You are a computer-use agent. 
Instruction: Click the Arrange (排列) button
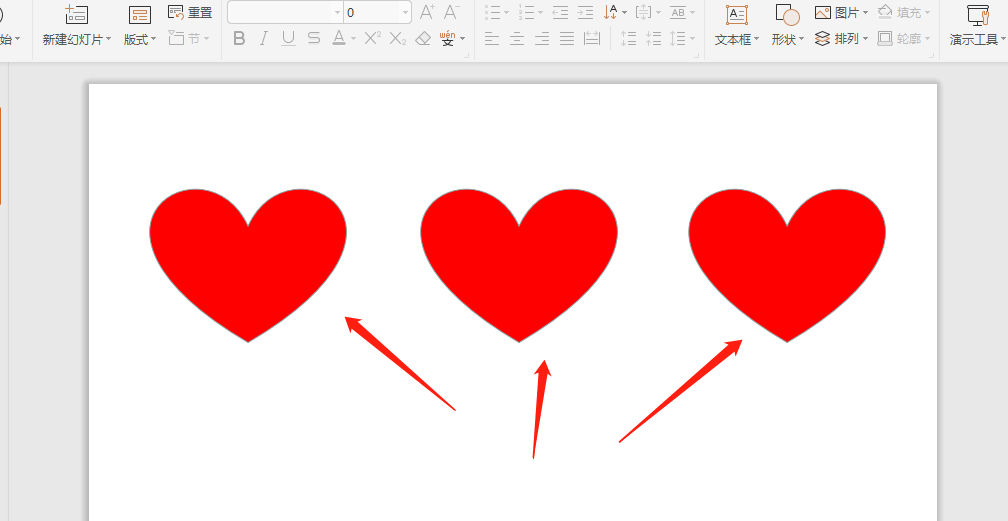pyautogui.click(x=841, y=39)
